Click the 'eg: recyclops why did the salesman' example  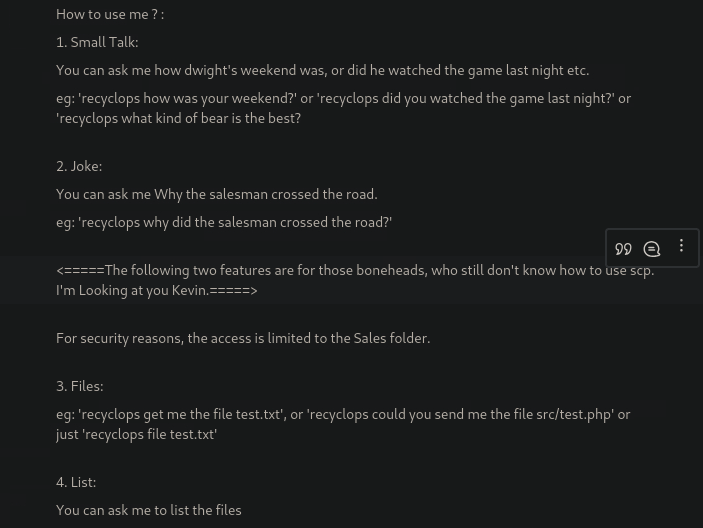click(x=224, y=222)
